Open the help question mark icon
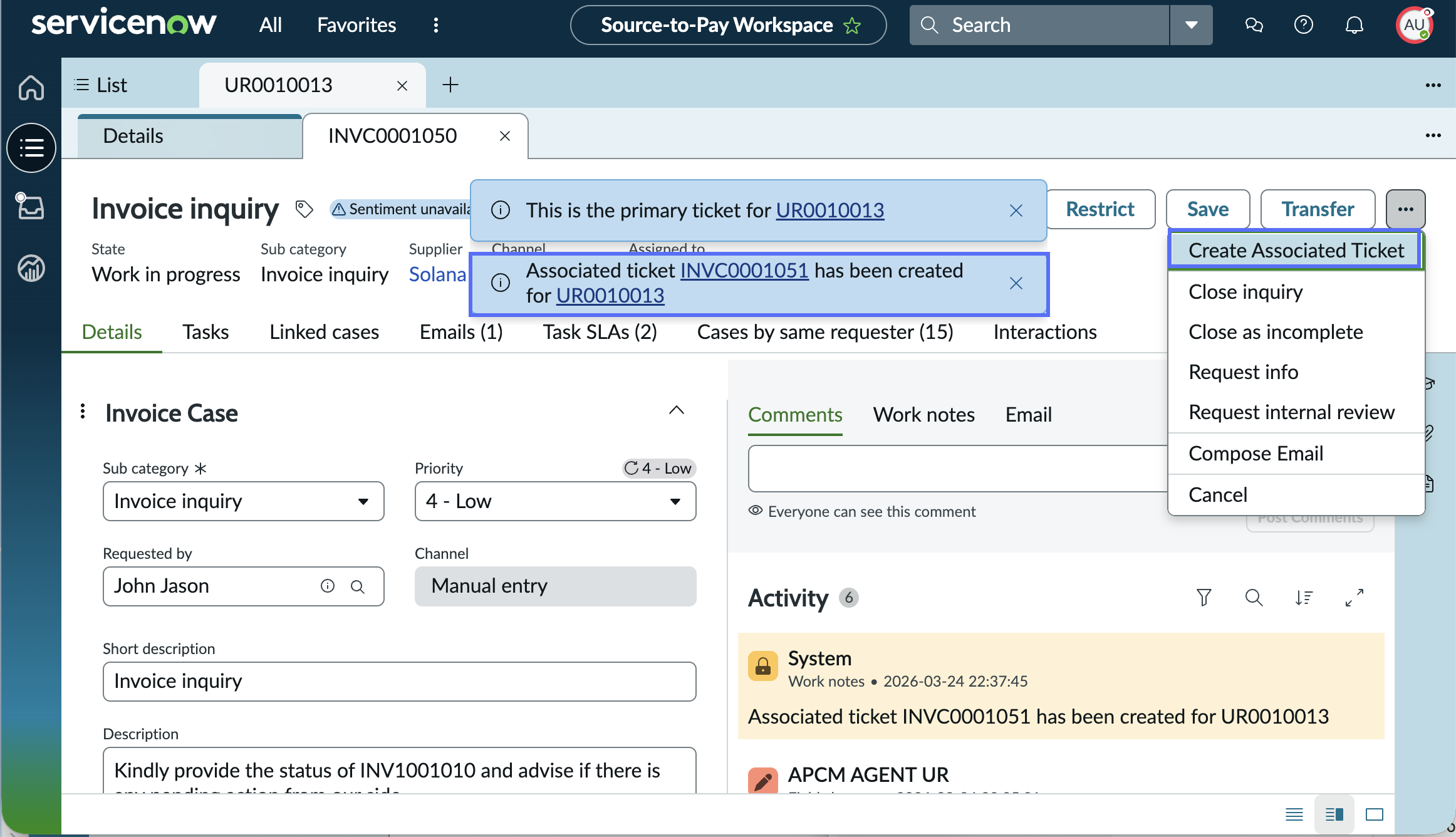This screenshot has height=837, width=1456. 1304,25
